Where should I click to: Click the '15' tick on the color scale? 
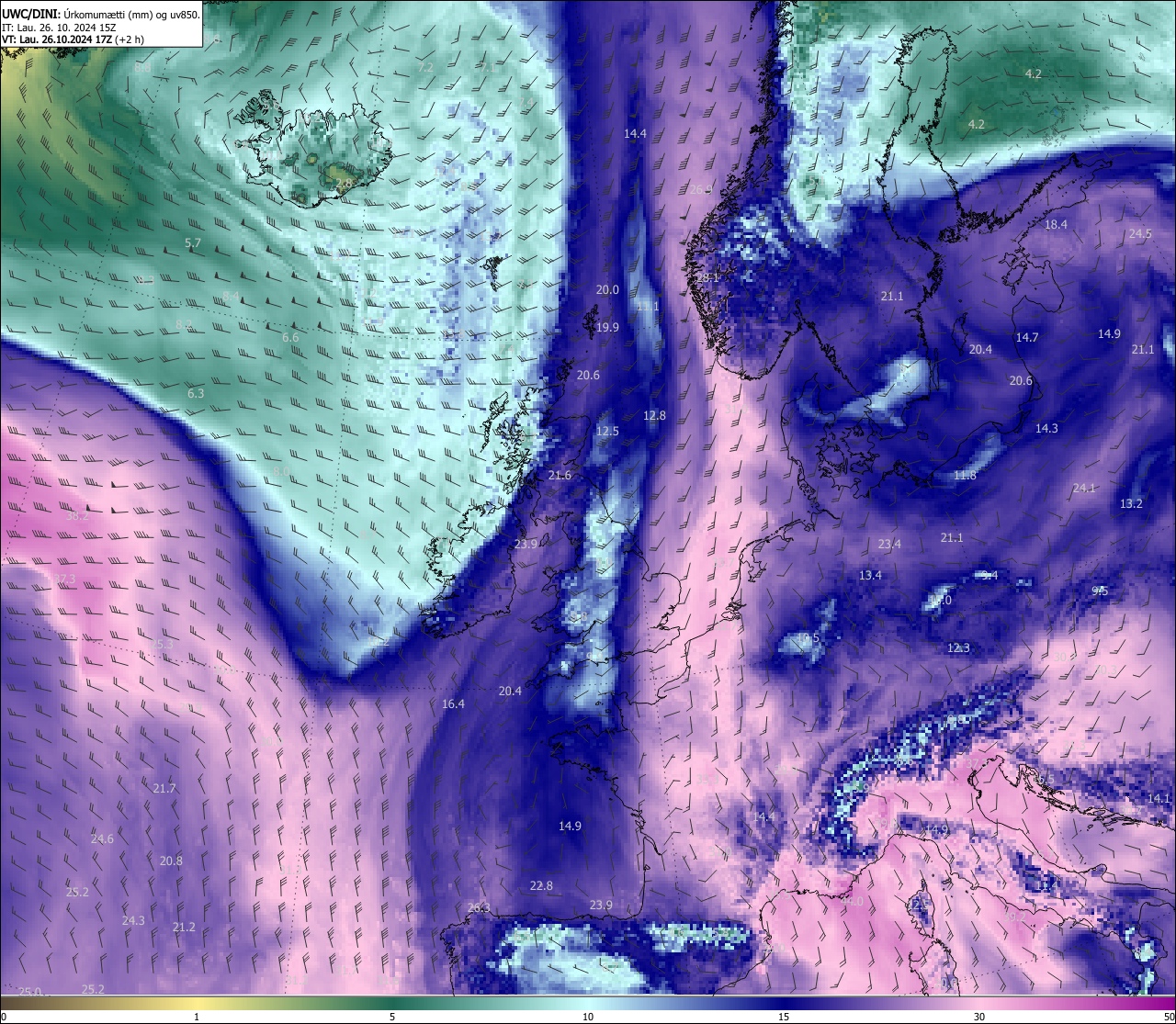784,1017
